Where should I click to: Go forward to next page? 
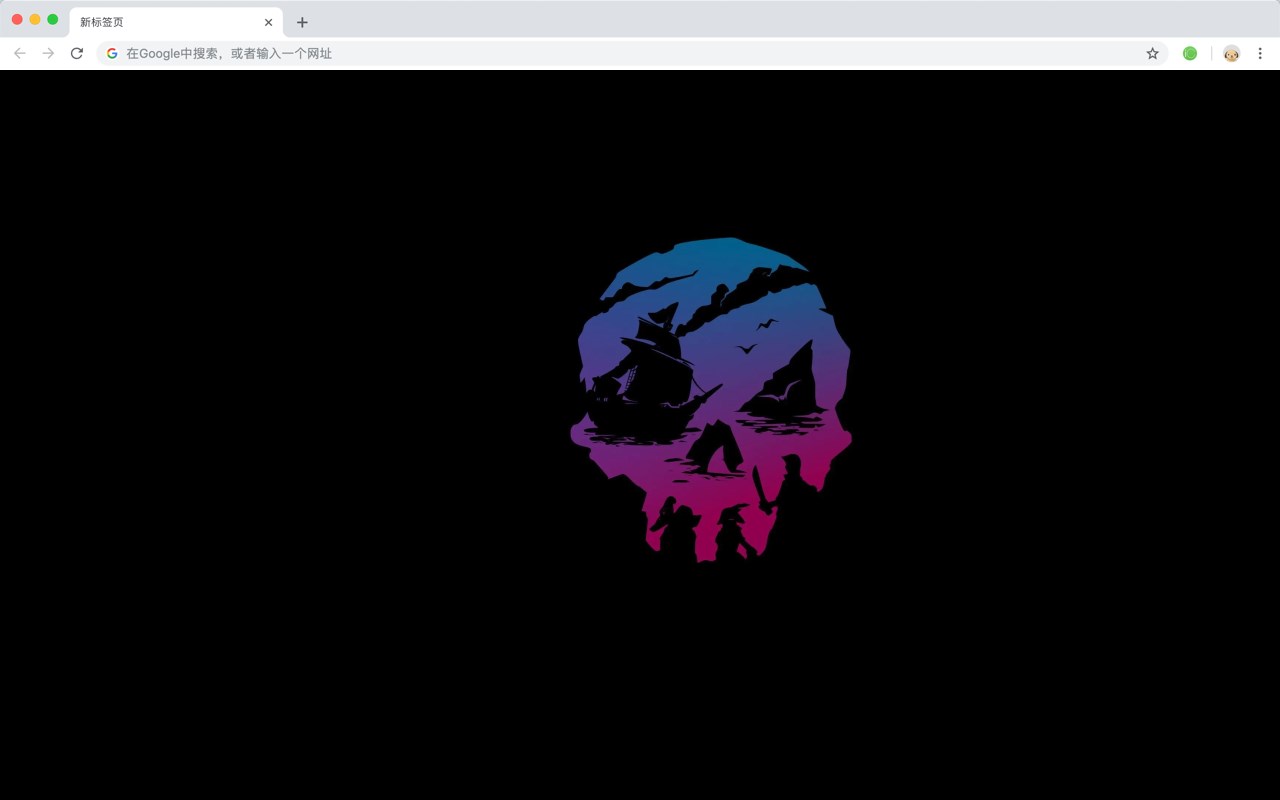pos(48,53)
